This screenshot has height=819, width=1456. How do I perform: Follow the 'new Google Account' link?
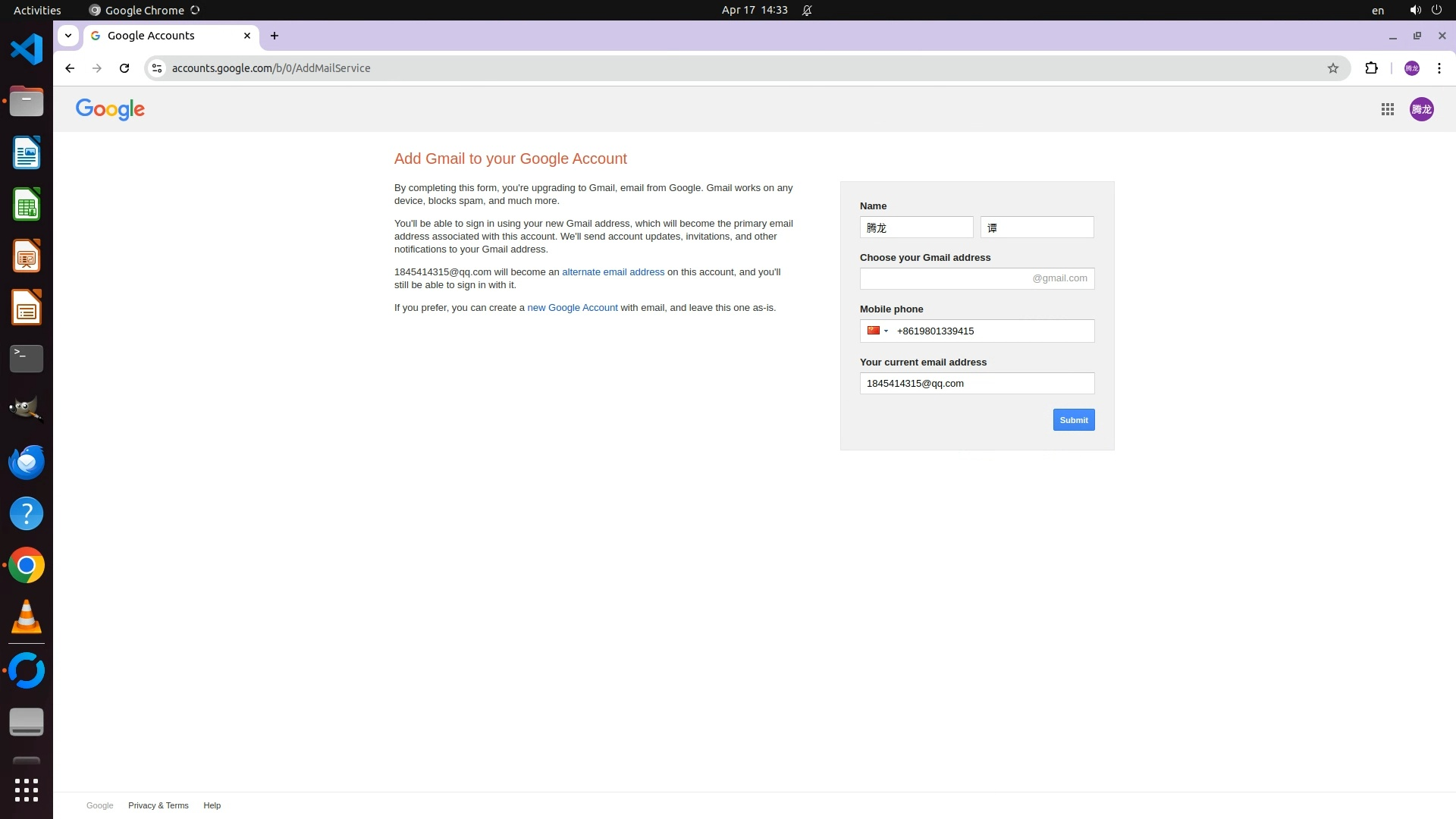pyautogui.click(x=572, y=308)
